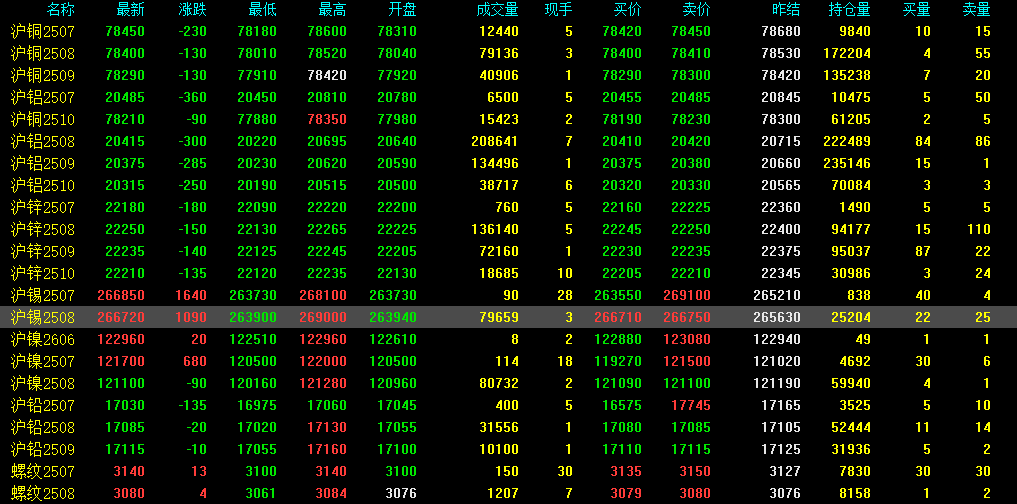This screenshot has width=1017, height=504.
Task: Click open interest 235146 for 沪铝2509
Action: 847,163
